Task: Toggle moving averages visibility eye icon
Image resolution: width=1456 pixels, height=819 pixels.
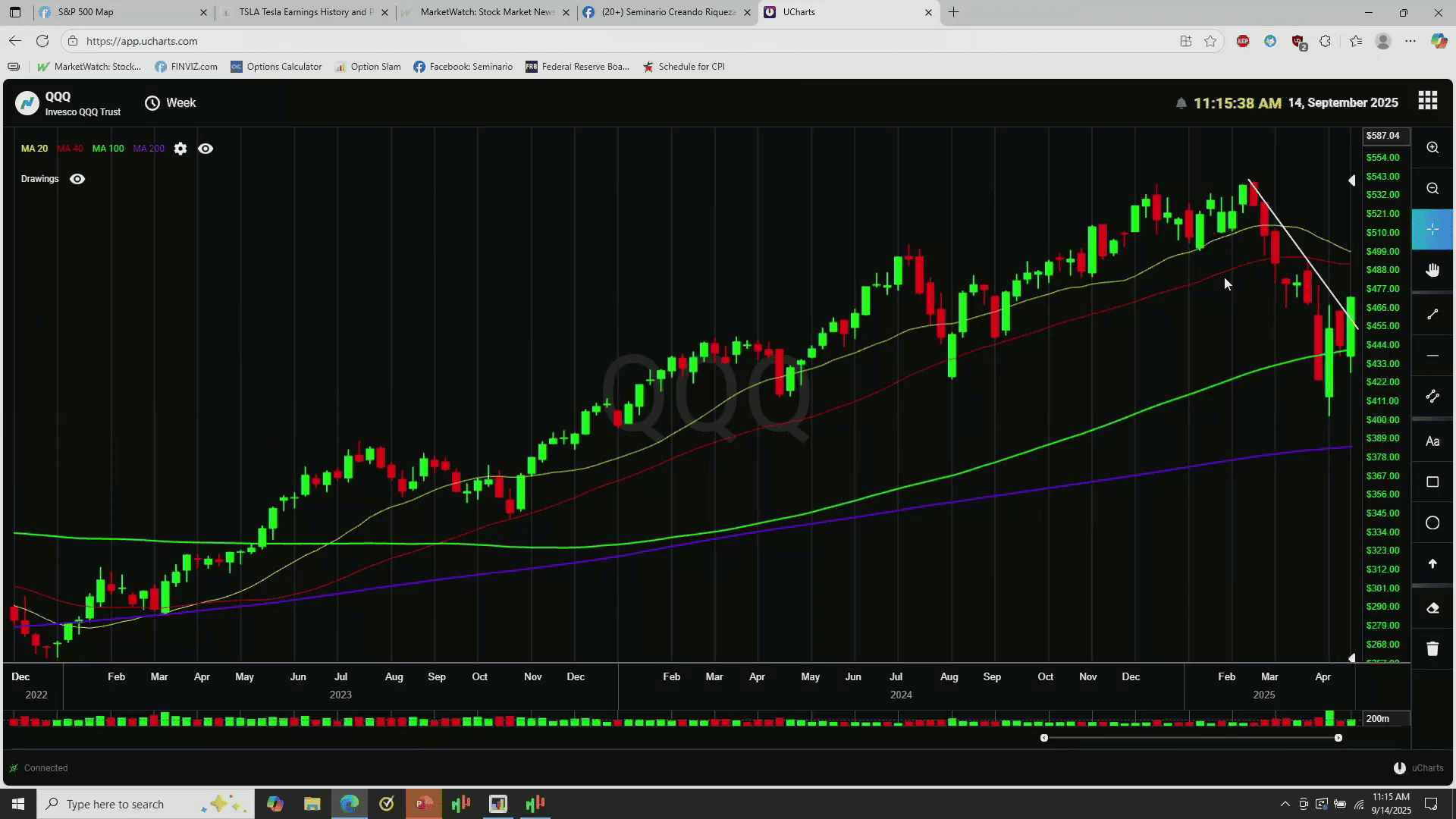Action: 206,149
